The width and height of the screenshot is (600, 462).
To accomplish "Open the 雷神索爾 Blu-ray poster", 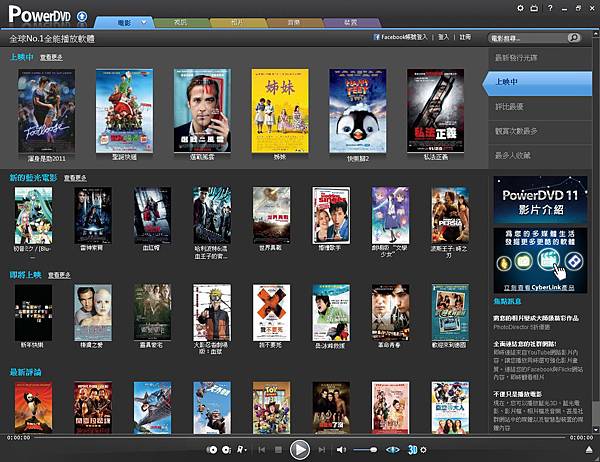I will [93, 215].
